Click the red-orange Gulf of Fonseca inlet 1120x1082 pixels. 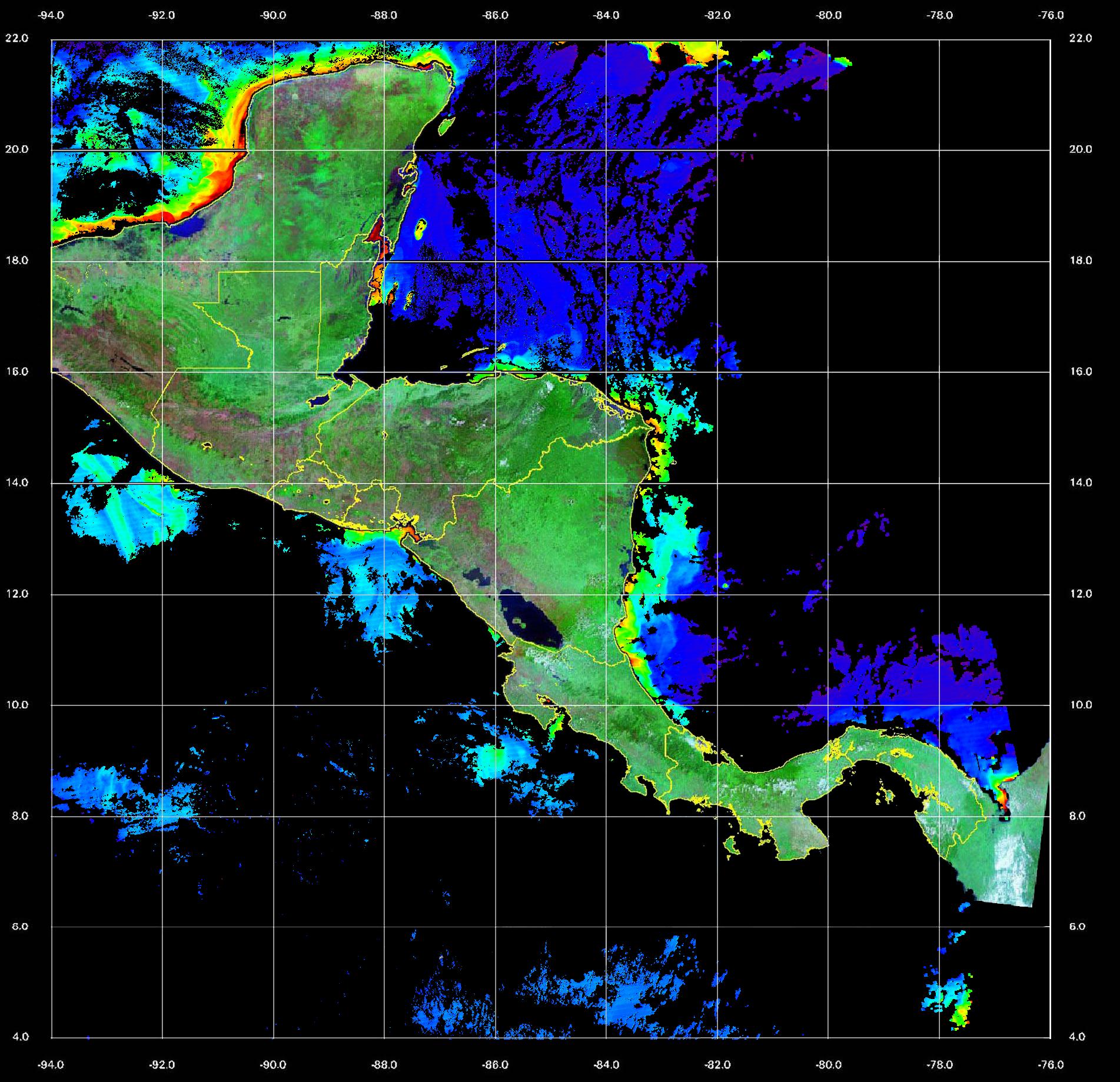point(410,534)
